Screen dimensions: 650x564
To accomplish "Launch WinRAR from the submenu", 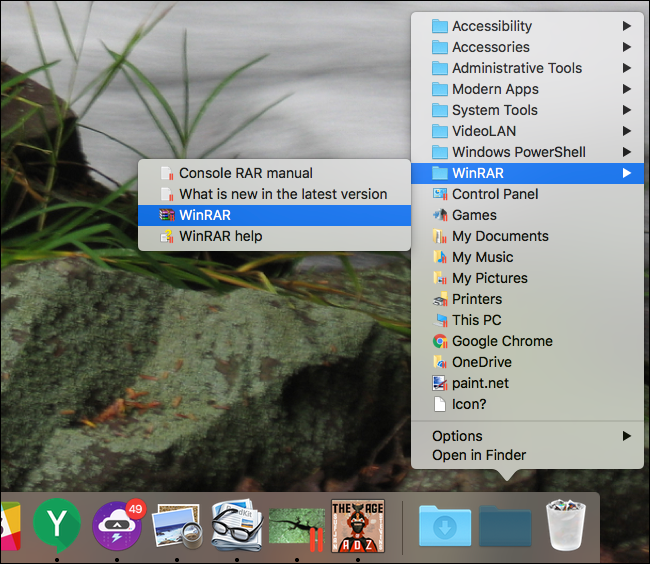I will click(x=274, y=215).
